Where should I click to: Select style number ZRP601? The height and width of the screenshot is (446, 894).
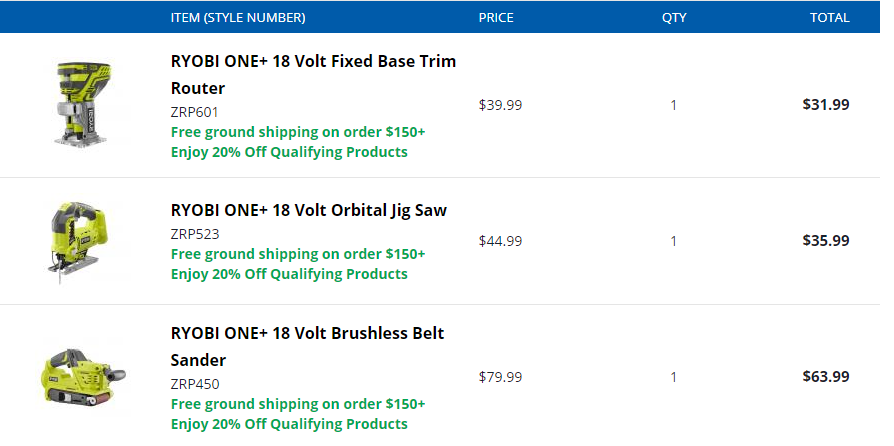click(x=194, y=112)
